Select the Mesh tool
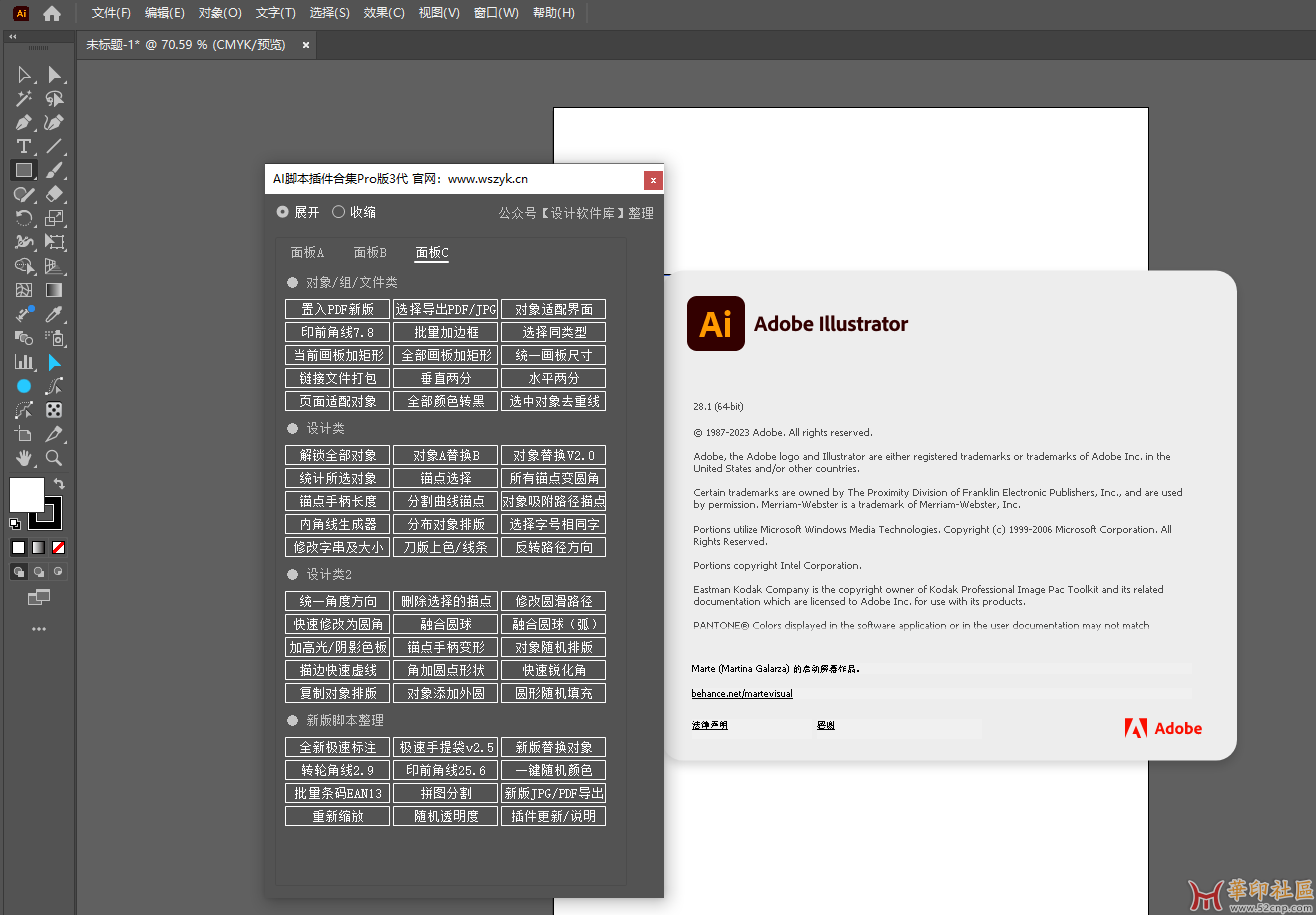Image resolution: width=1316 pixels, height=915 pixels. point(24,290)
